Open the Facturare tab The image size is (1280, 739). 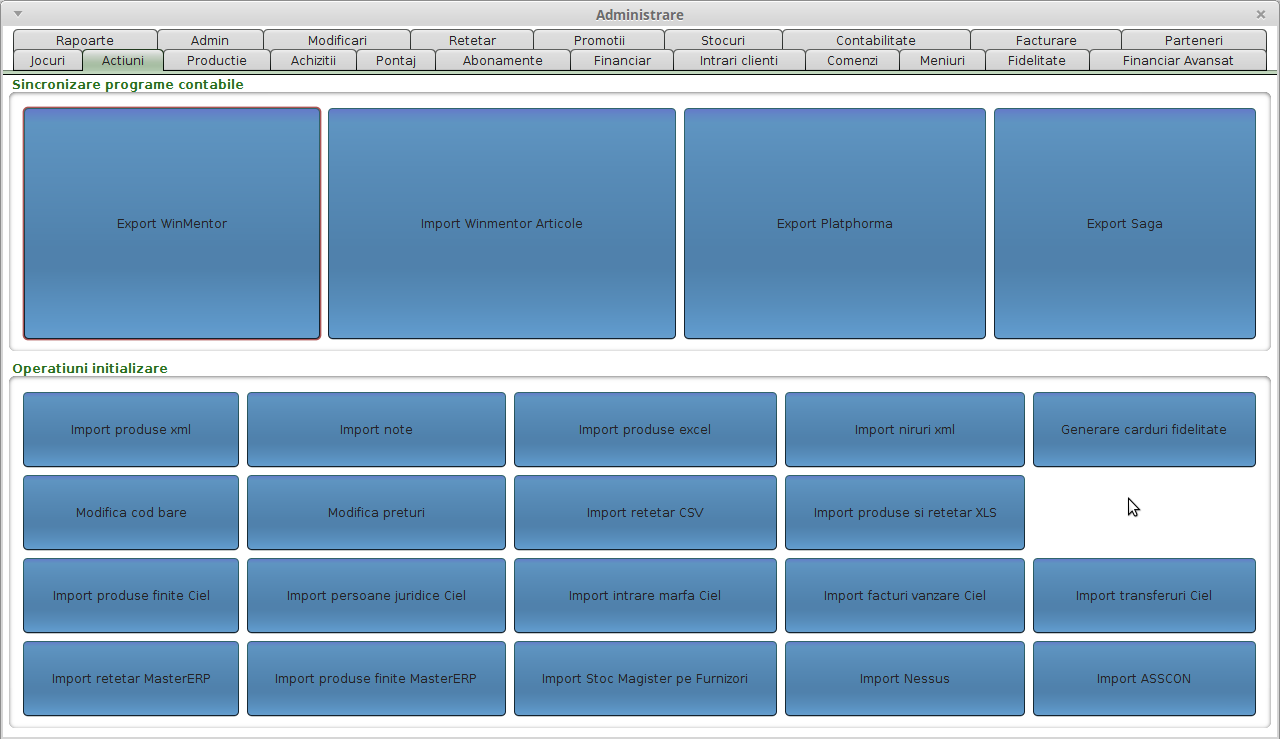[x=1046, y=40]
